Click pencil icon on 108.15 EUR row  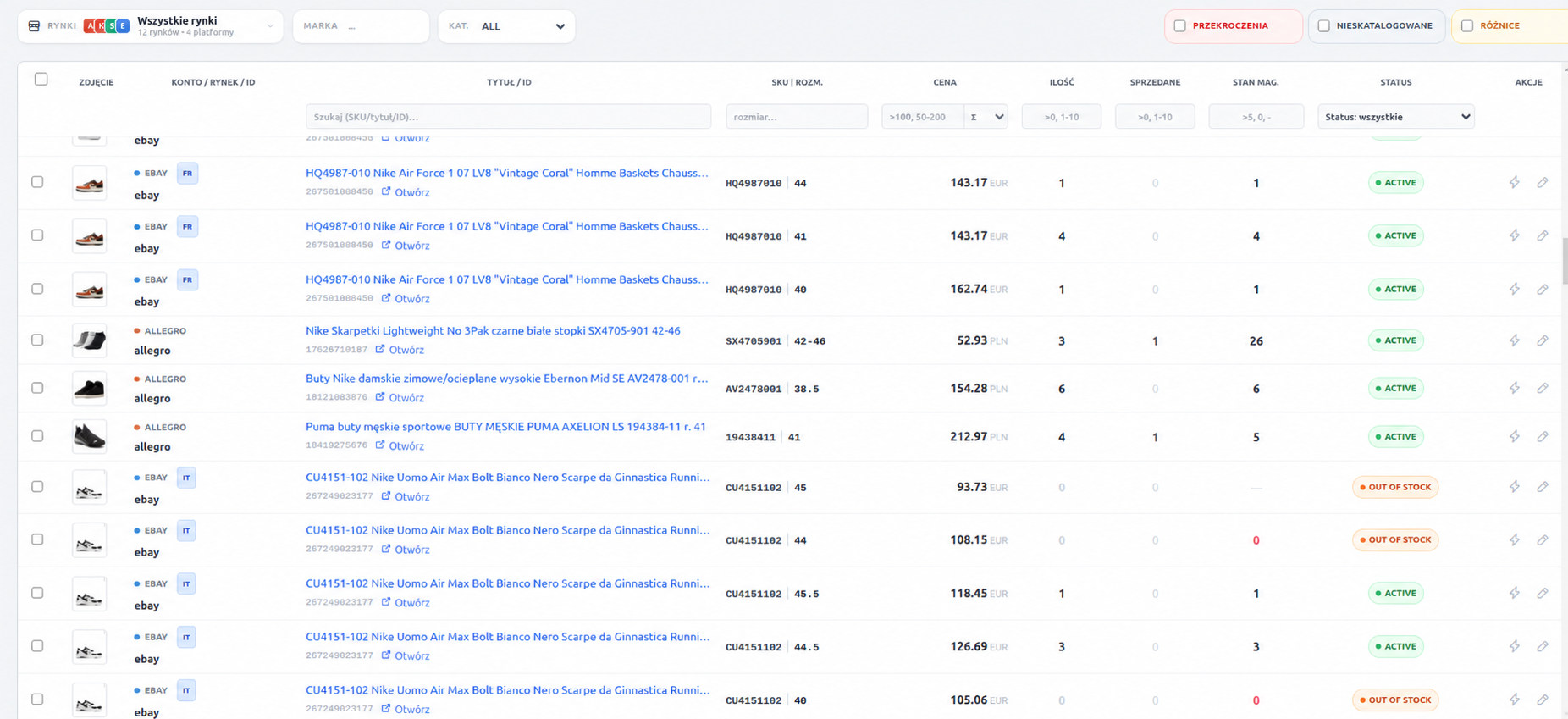click(x=1543, y=539)
